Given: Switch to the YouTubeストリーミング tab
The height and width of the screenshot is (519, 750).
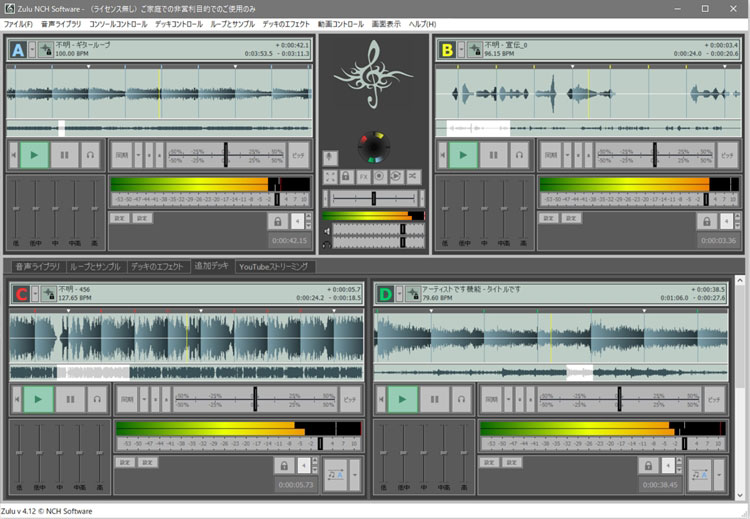Looking at the screenshot, I should click(x=274, y=267).
